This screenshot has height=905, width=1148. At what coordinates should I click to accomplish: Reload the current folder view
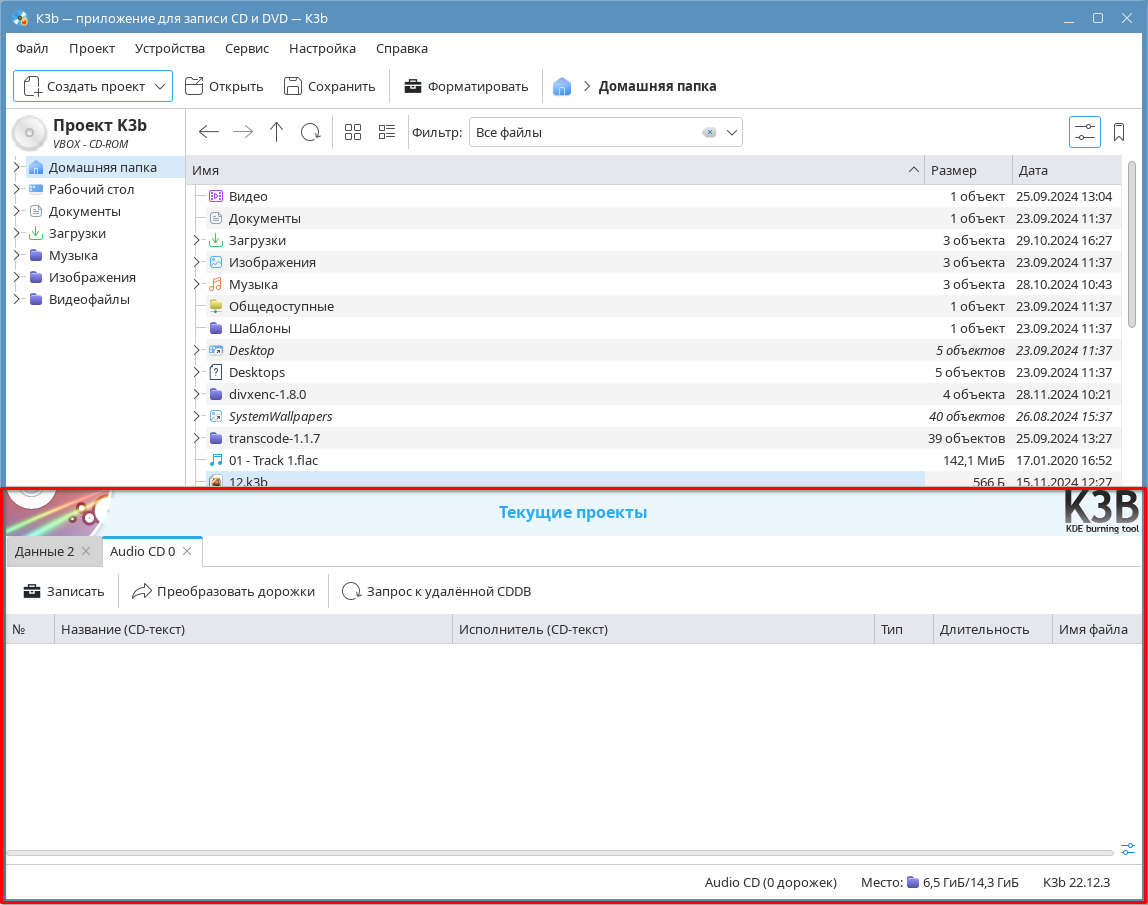311,132
